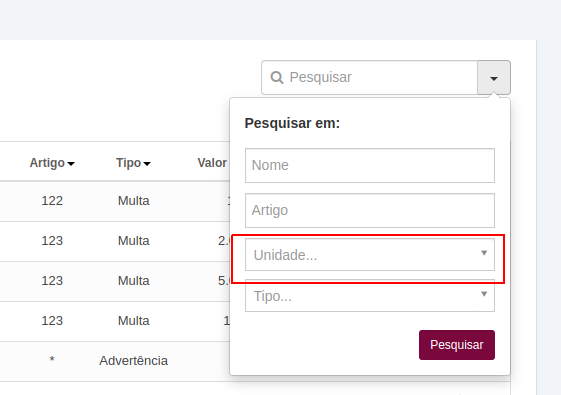Click the Tipo filter dropdown arrow

pos(484,294)
